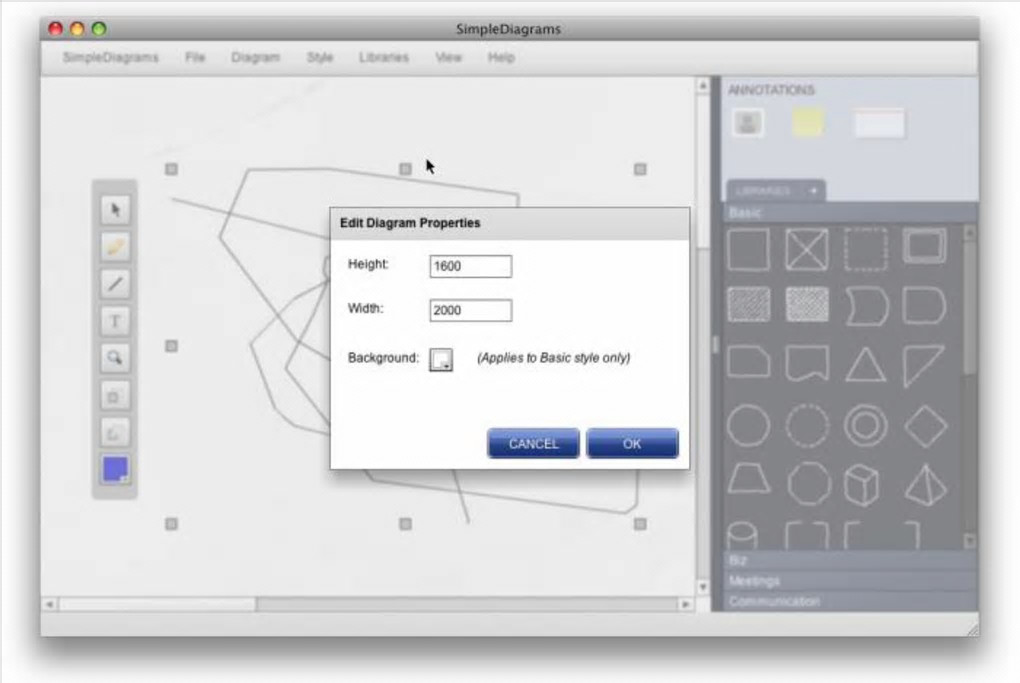Select the line tool

115,284
